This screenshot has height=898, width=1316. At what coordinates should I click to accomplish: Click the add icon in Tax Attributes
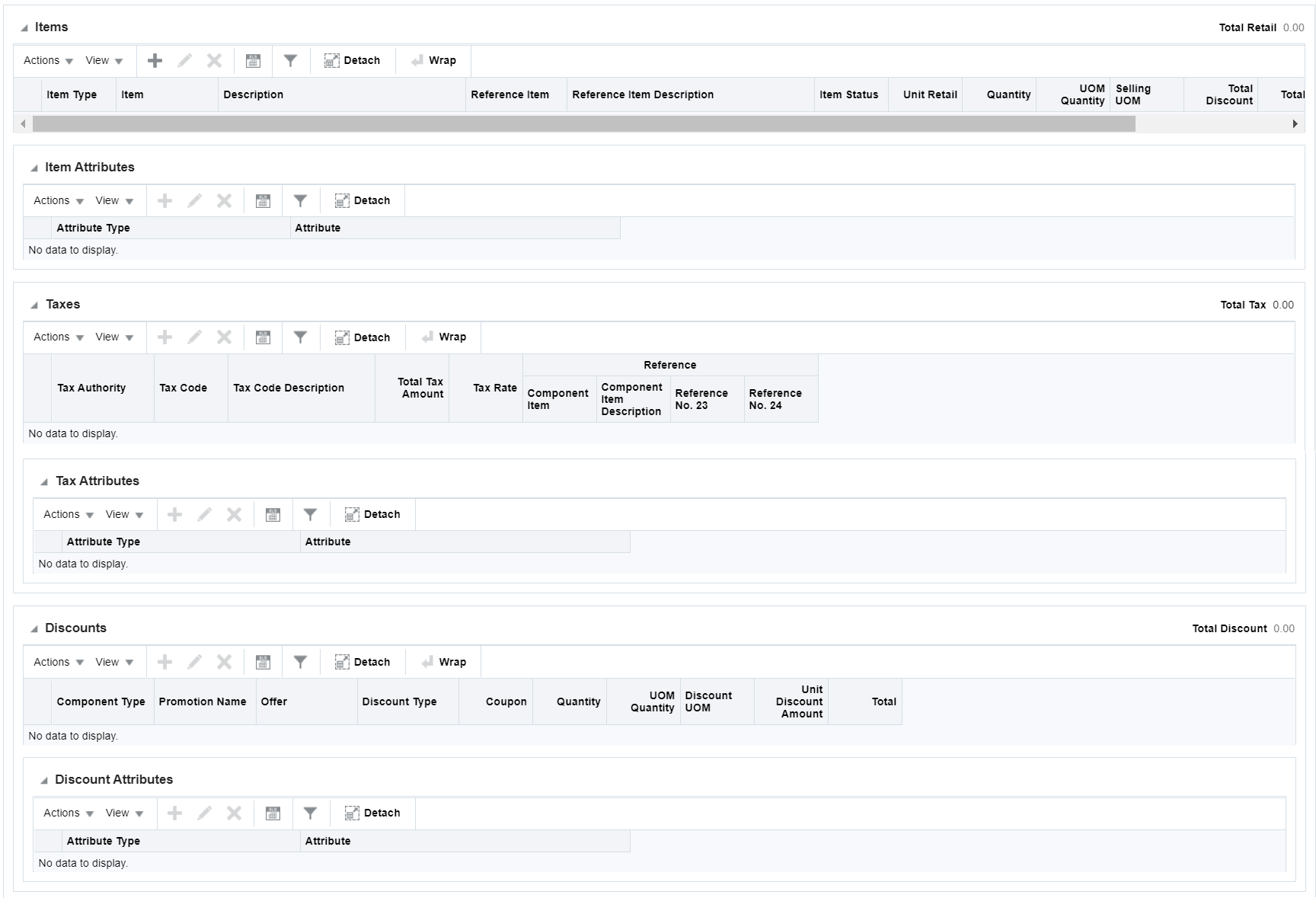(175, 514)
